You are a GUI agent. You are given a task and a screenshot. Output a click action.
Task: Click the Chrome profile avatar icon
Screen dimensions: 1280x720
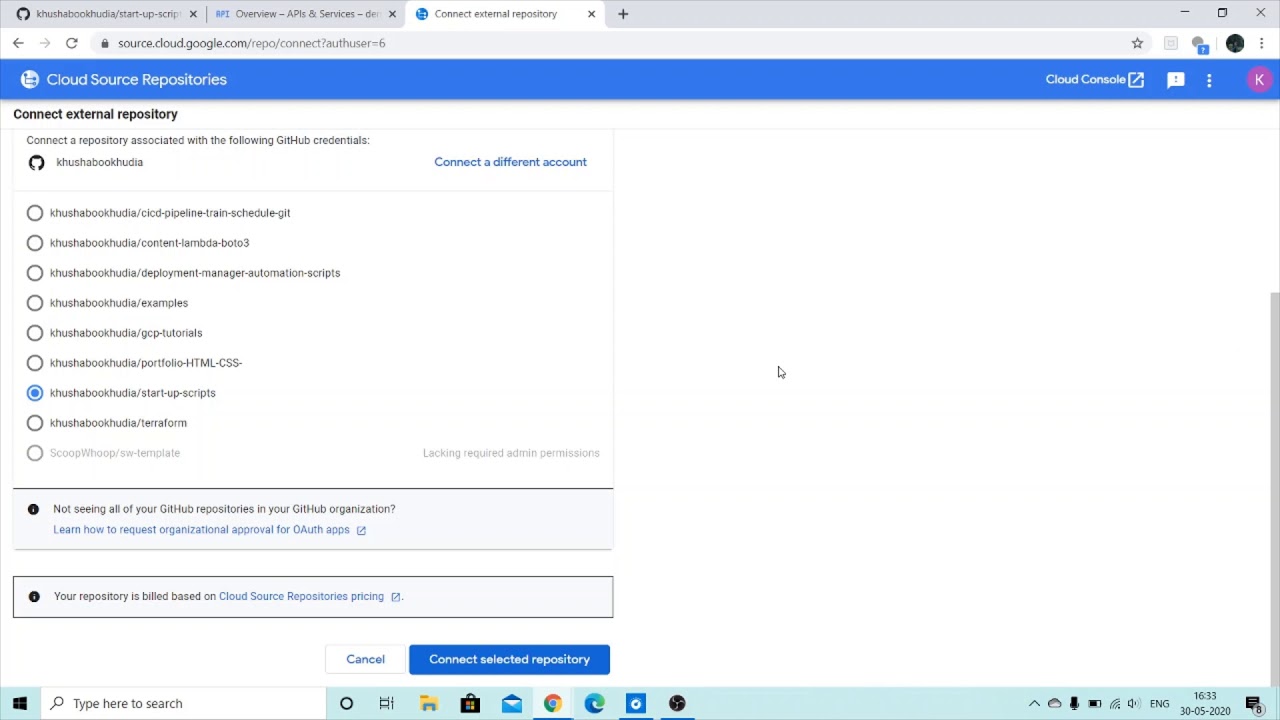(1235, 43)
